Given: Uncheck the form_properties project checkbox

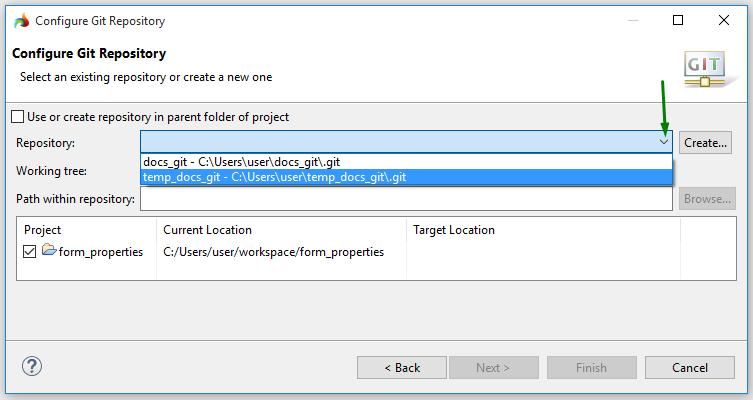Looking at the screenshot, I should (29, 252).
